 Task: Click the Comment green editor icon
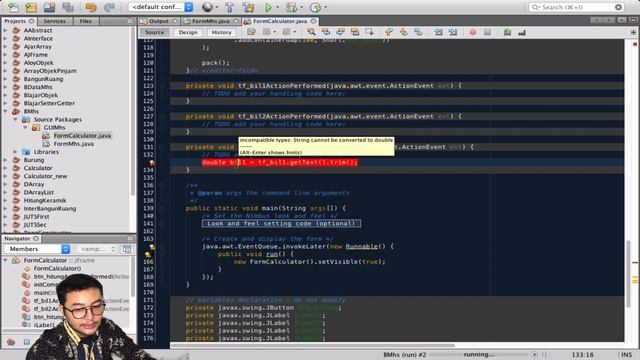click(507, 32)
